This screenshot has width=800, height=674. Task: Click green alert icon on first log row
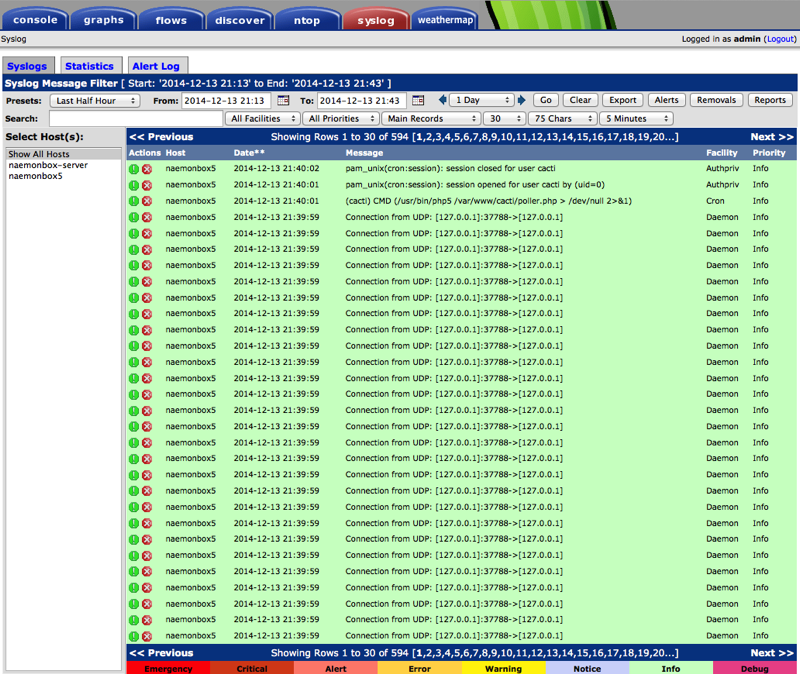tap(134, 169)
